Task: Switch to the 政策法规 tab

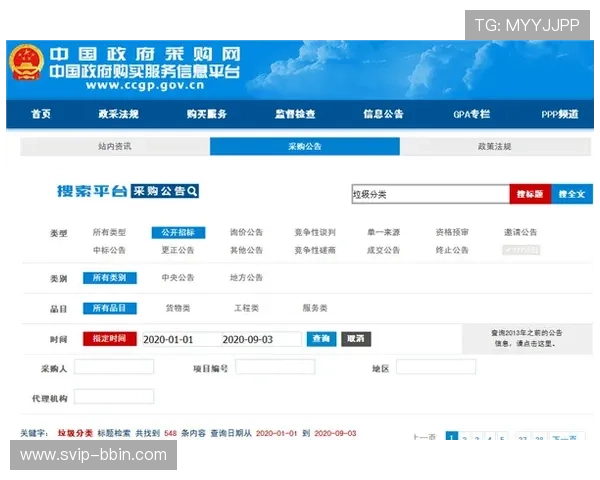Action: pyautogui.click(x=494, y=146)
